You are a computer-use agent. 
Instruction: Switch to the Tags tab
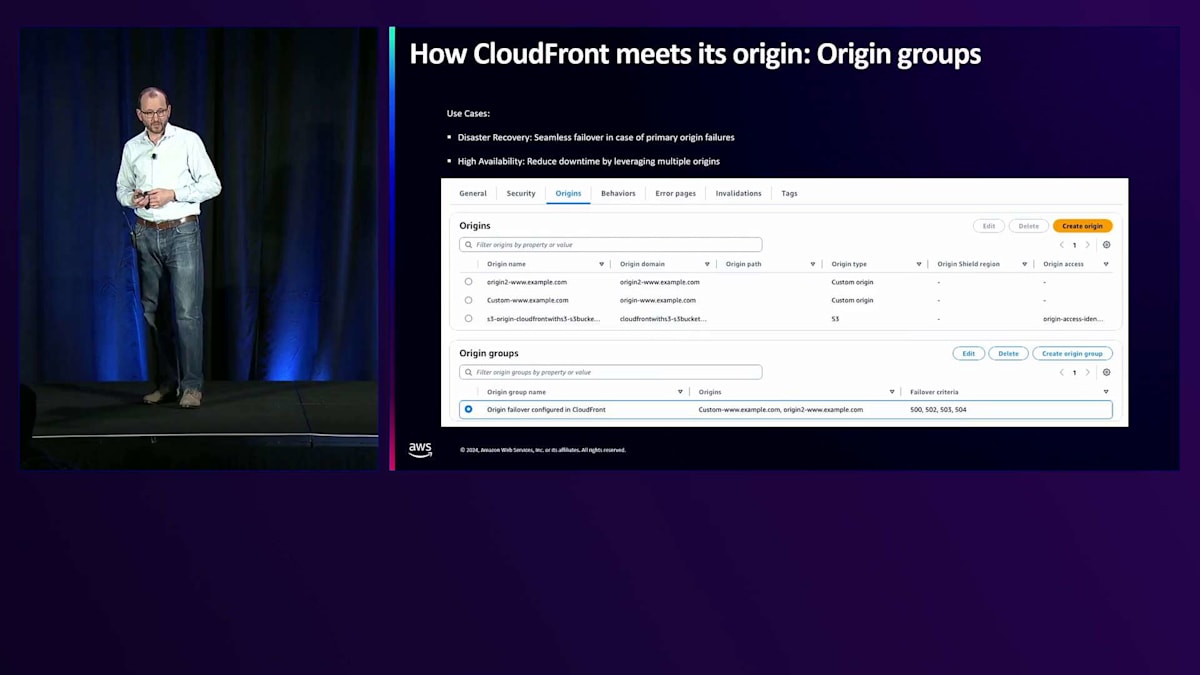click(x=790, y=193)
